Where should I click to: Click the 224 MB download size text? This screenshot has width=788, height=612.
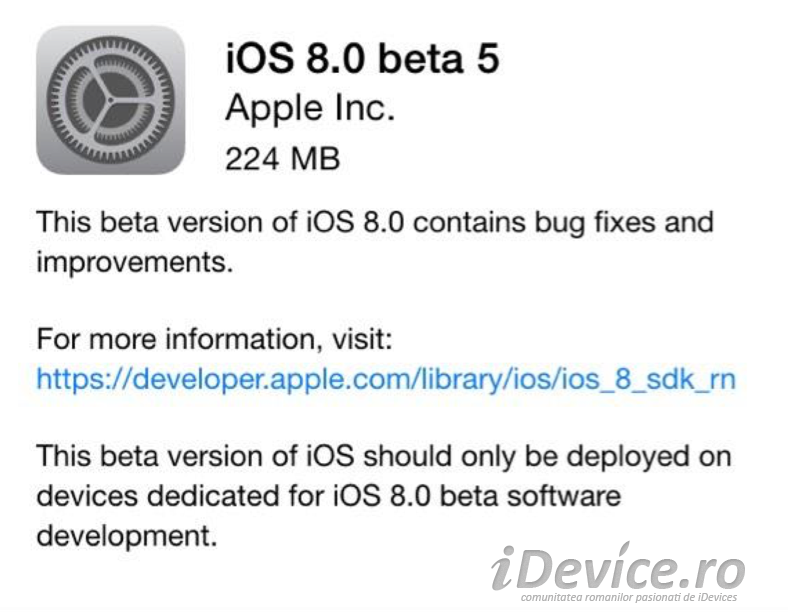283,159
